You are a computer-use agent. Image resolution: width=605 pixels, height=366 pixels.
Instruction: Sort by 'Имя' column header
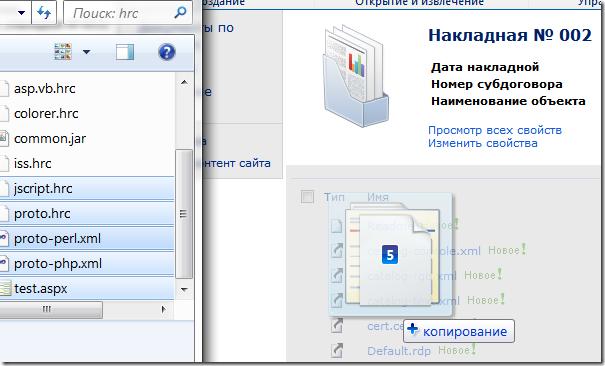(x=378, y=197)
